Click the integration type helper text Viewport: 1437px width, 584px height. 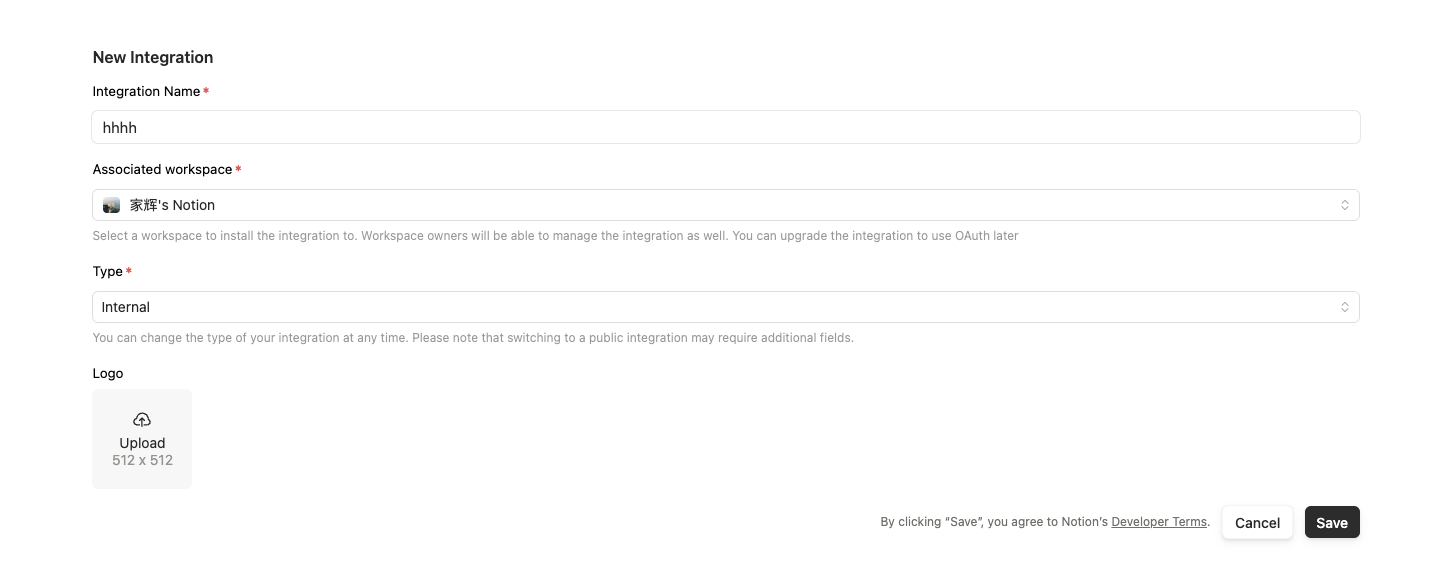[472, 338]
